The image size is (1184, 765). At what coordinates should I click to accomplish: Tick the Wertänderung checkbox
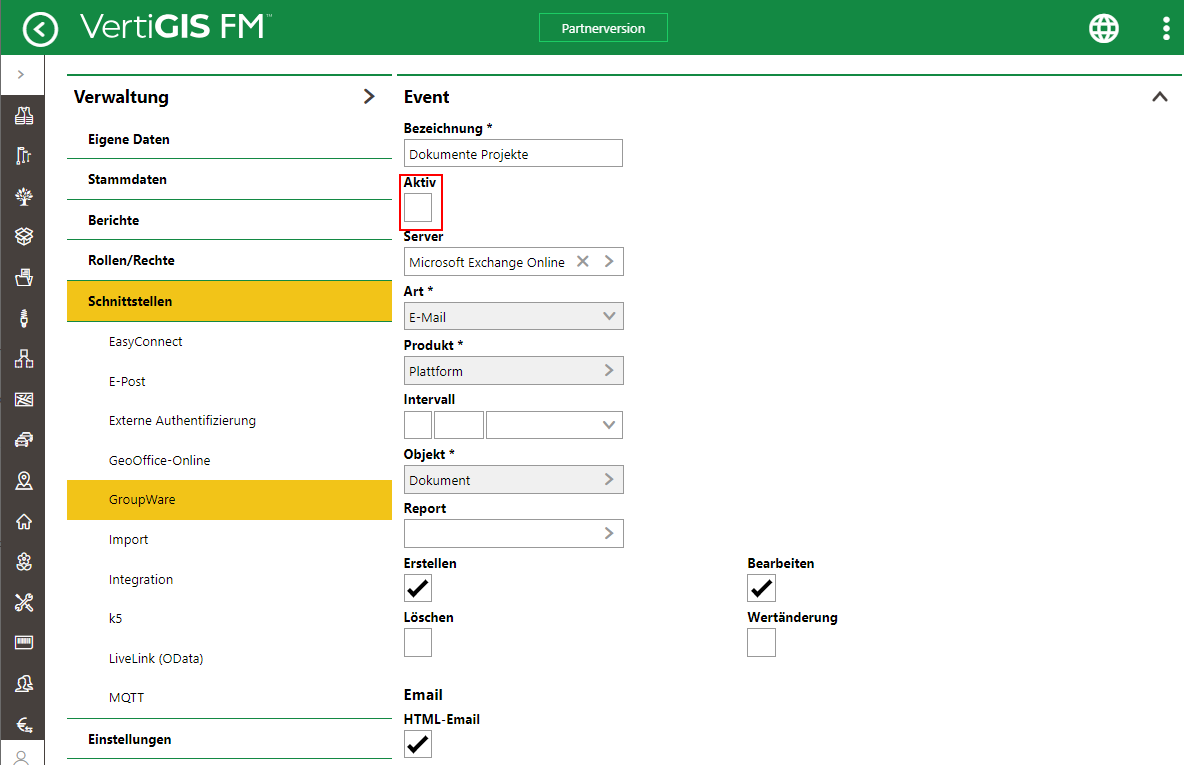(x=761, y=643)
